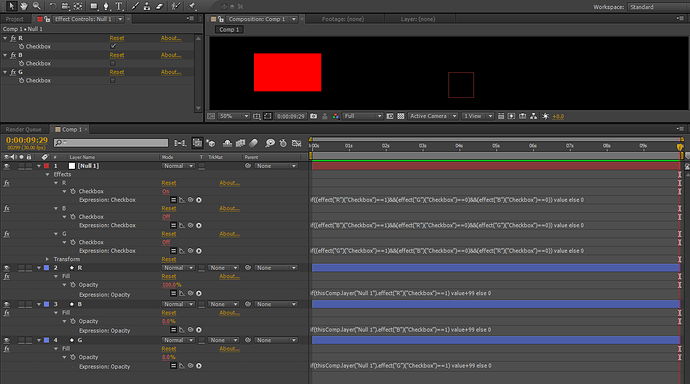
Task: Select the Rectangle shape tool
Action: (94, 6)
